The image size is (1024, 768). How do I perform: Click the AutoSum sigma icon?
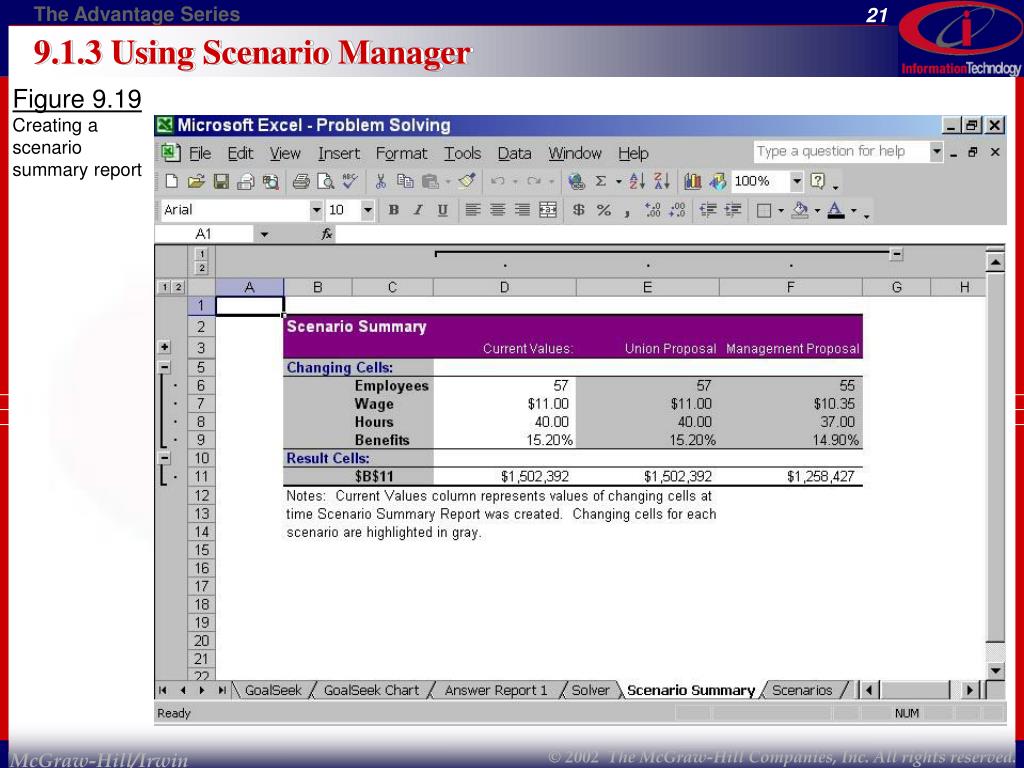point(601,182)
